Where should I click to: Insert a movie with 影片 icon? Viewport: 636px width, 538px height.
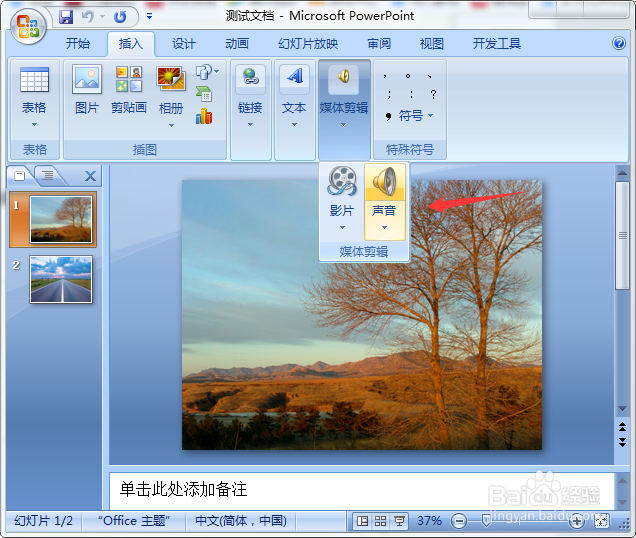342,181
